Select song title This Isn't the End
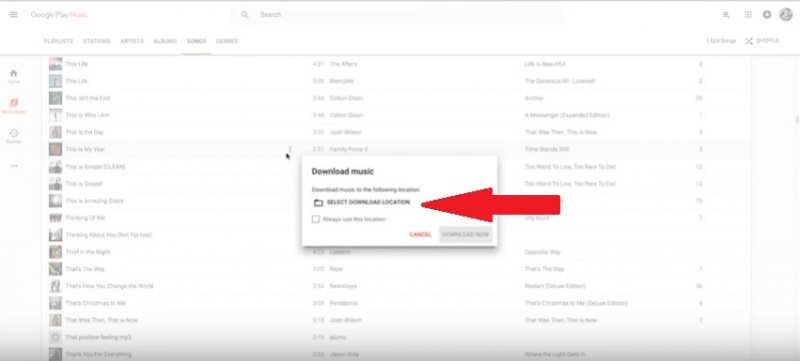The height and width of the screenshot is (361, 800). point(87,98)
